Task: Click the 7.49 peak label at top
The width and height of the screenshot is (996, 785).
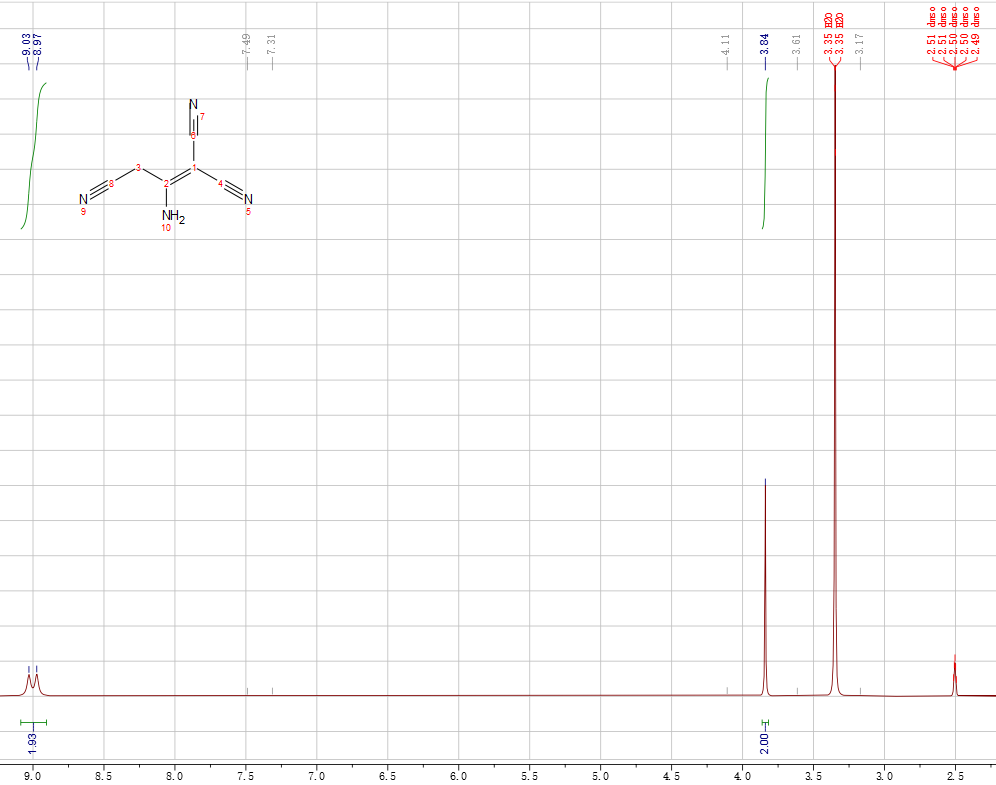Action: point(246,44)
